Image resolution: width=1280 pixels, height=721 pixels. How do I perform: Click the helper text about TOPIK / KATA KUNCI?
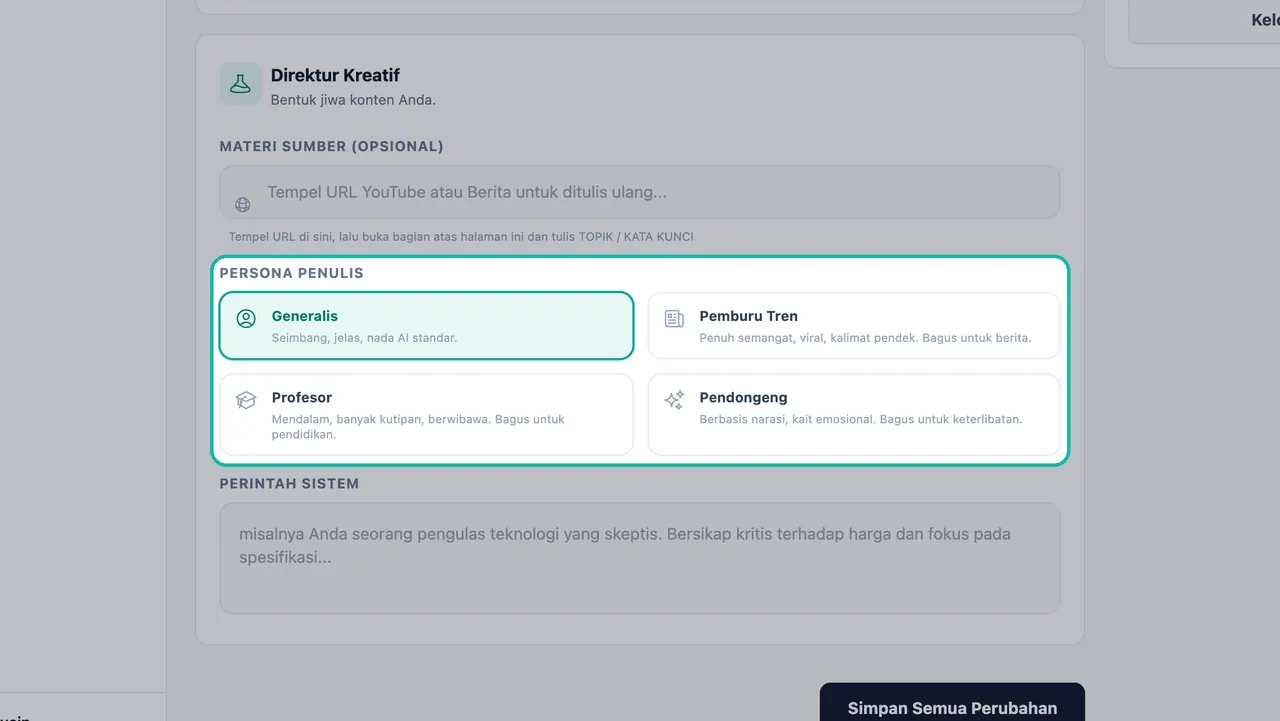click(x=461, y=237)
